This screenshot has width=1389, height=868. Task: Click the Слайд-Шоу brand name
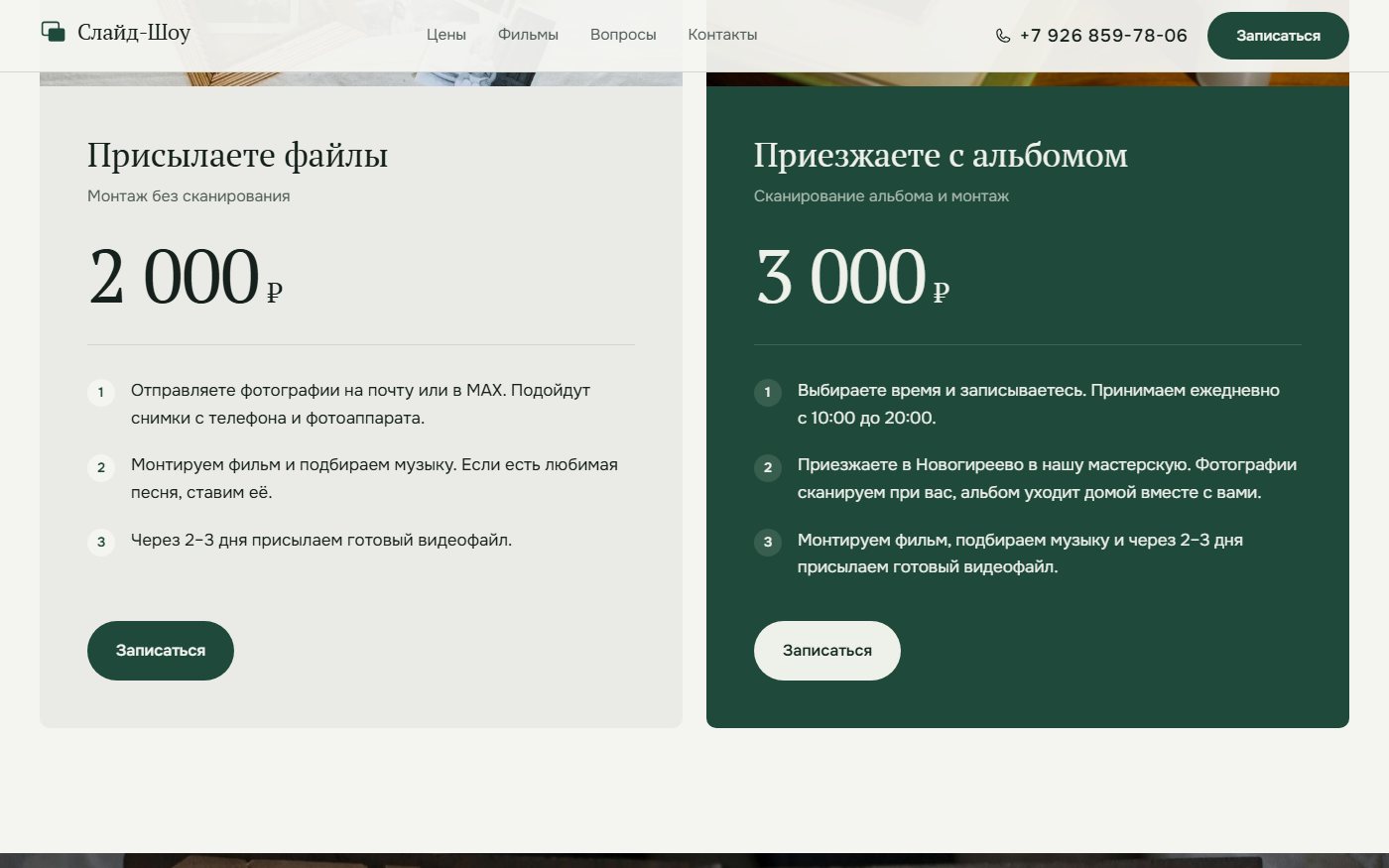pos(134,33)
